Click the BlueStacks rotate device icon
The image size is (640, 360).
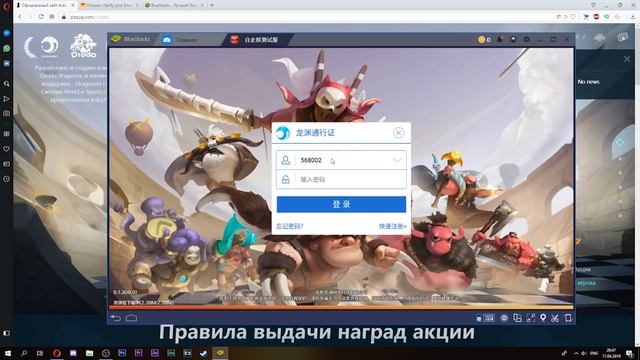coord(568,318)
